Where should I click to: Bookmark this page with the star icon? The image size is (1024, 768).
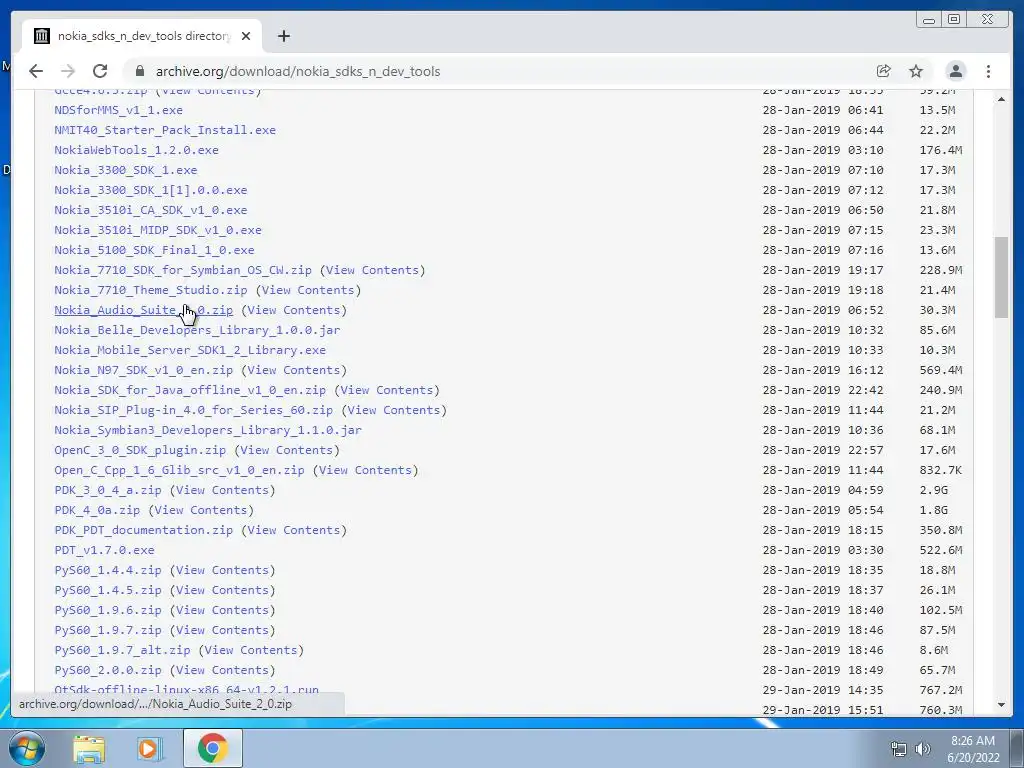916,71
